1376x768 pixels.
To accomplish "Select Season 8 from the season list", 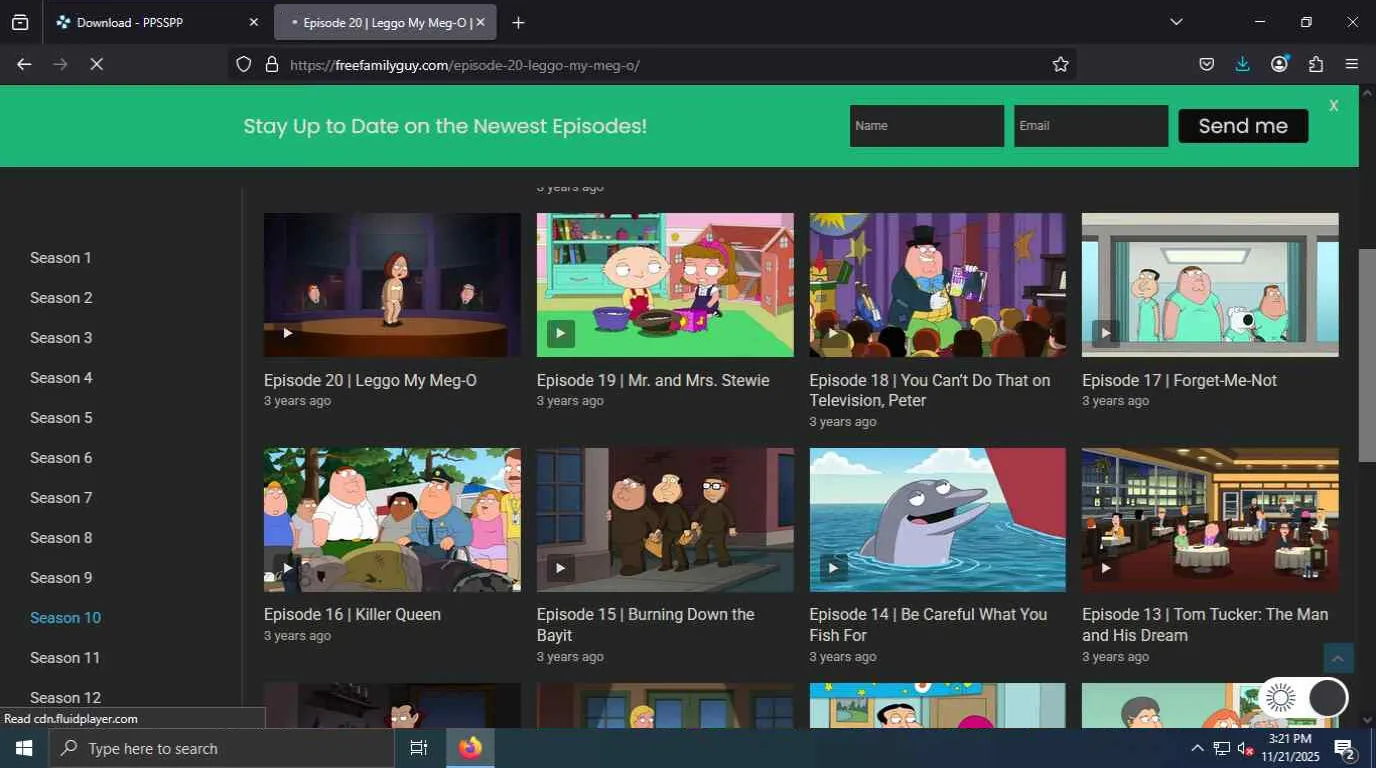I will [61, 538].
